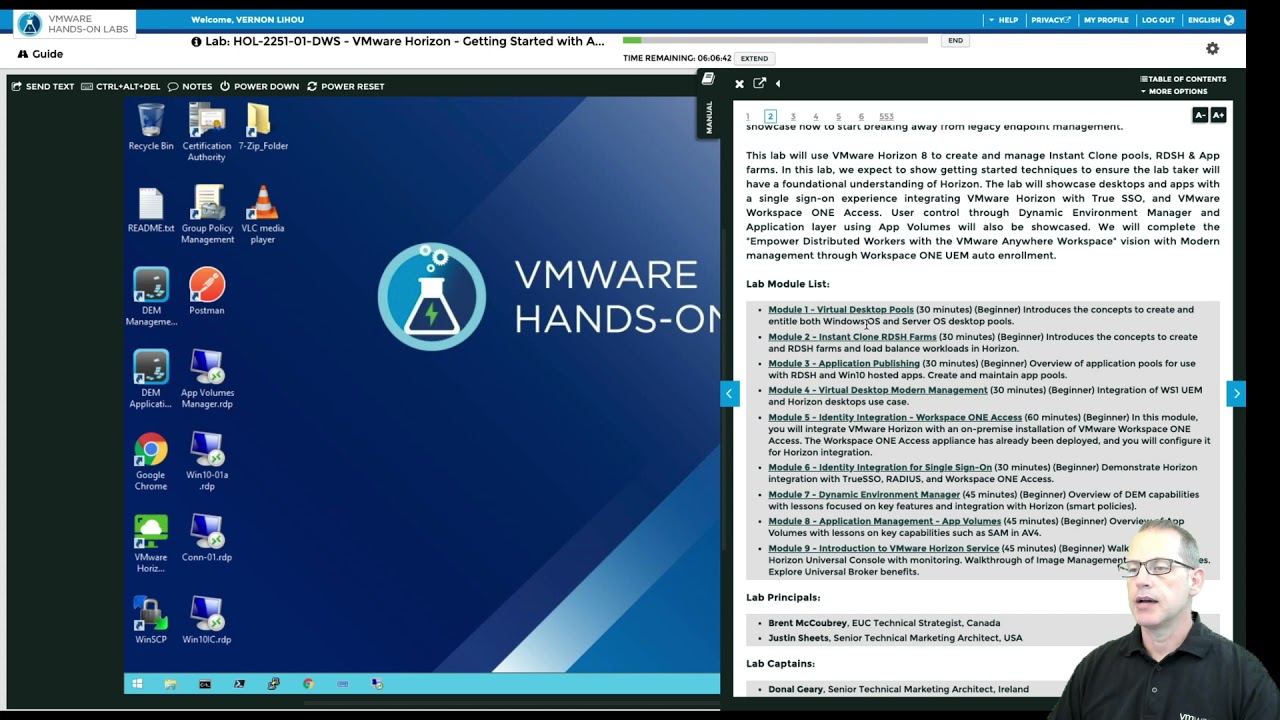Click the Windows Start button
The image size is (1280, 720).
(137, 684)
